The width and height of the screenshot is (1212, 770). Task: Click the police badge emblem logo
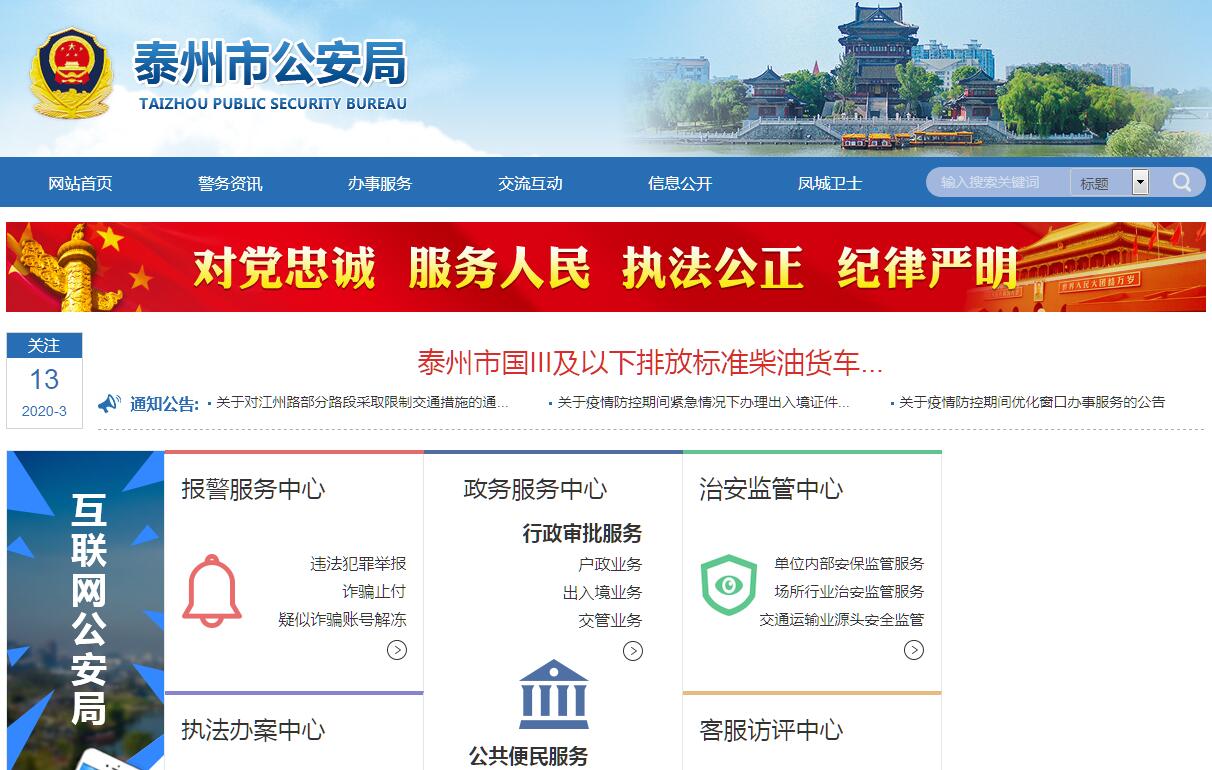(x=71, y=74)
